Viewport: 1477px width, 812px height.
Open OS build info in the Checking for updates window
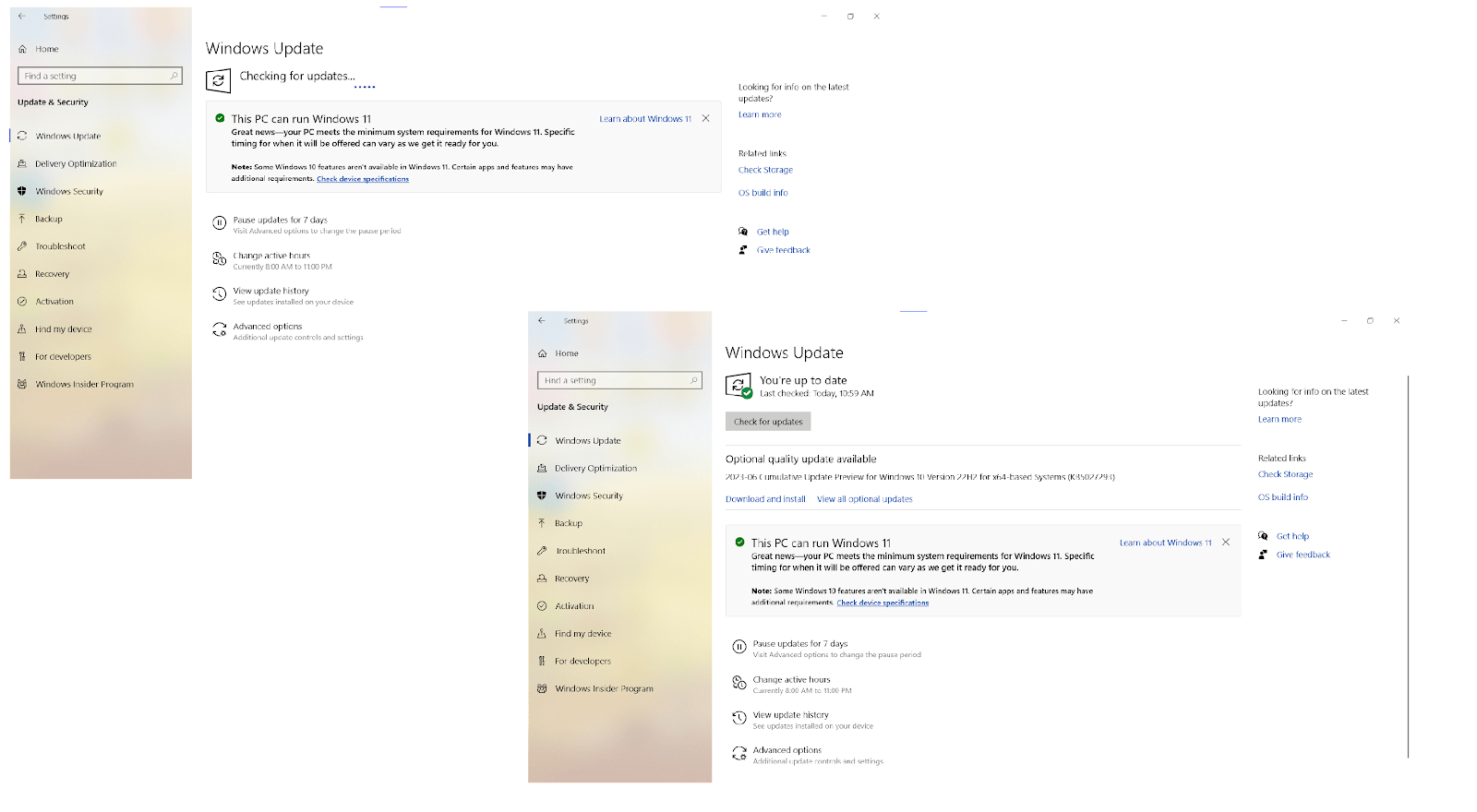[763, 193]
